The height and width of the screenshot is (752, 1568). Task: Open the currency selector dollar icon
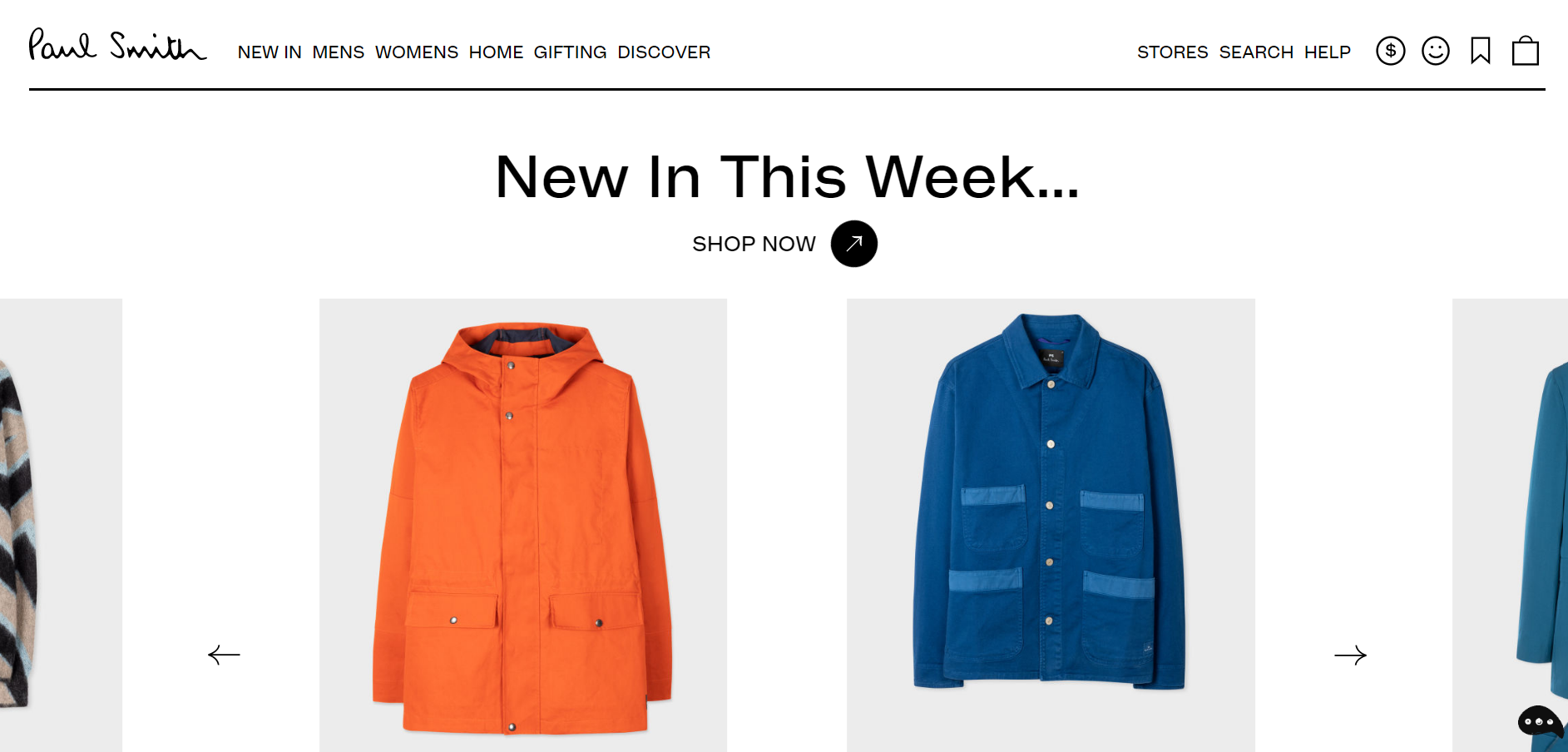(x=1390, y=51)
